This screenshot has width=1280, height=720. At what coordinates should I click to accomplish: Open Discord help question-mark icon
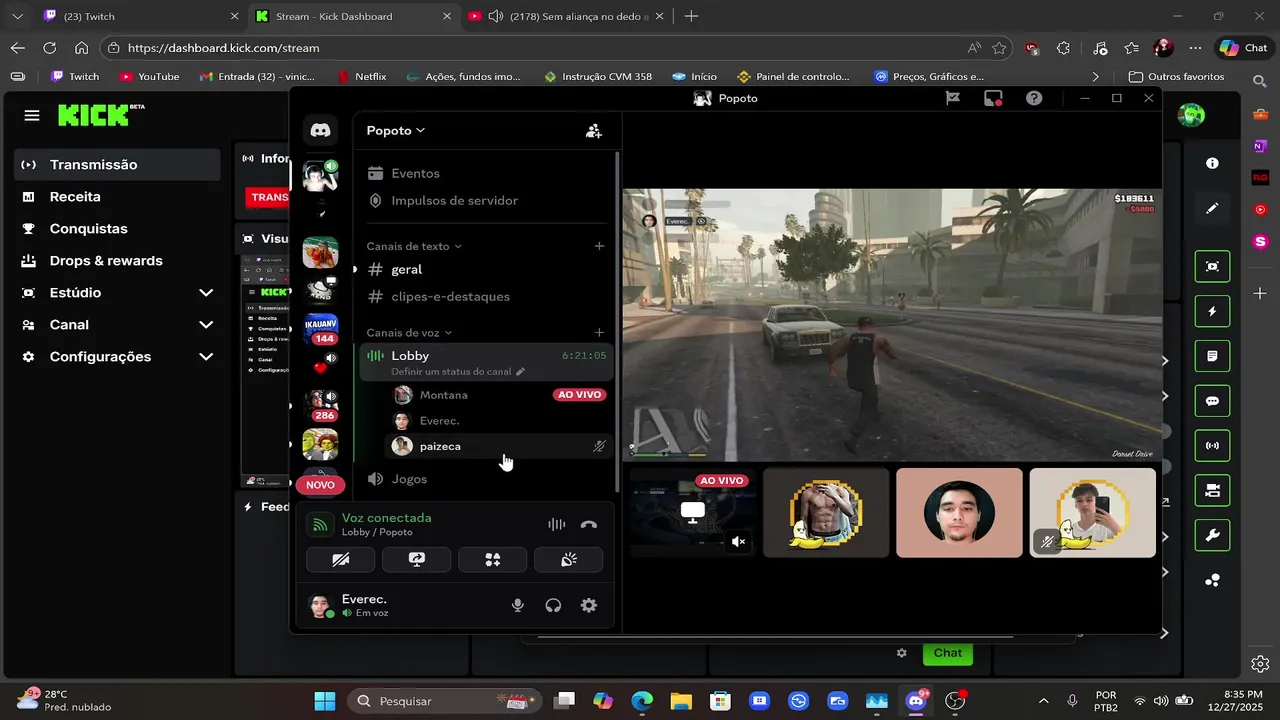1034,98
